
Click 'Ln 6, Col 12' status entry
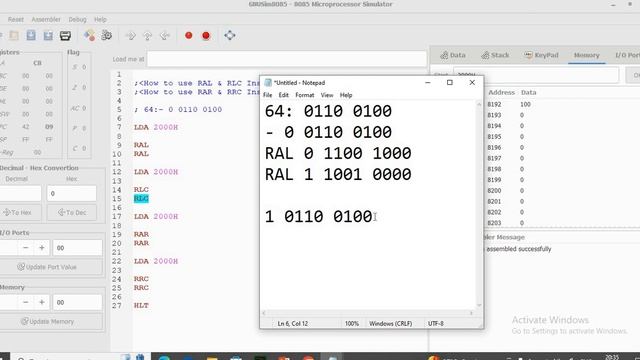[x=293, y=324]
